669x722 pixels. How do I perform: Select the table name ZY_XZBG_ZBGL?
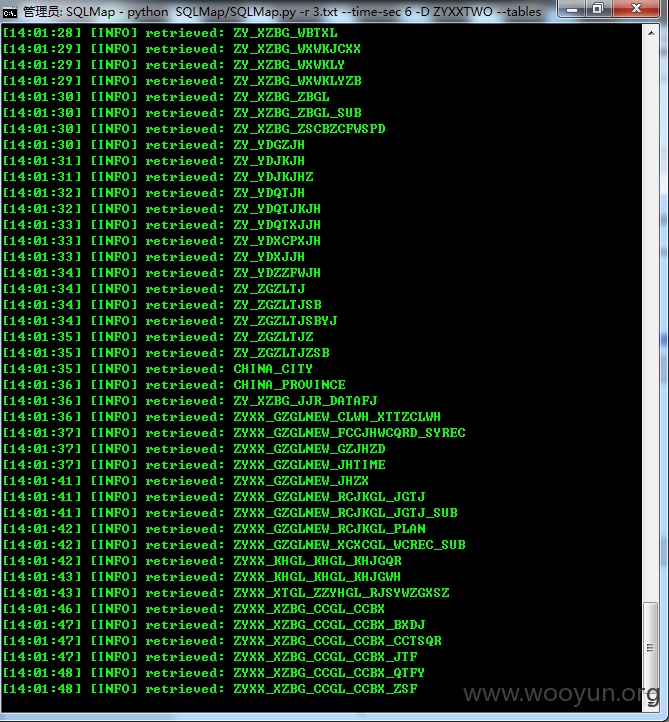281,97
